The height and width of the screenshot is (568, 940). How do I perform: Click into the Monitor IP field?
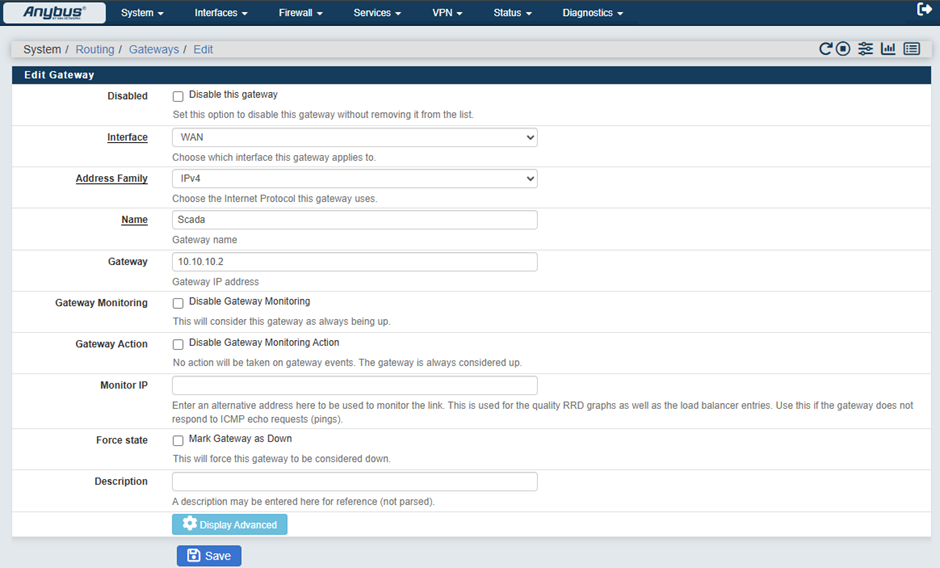coord(354,386)
